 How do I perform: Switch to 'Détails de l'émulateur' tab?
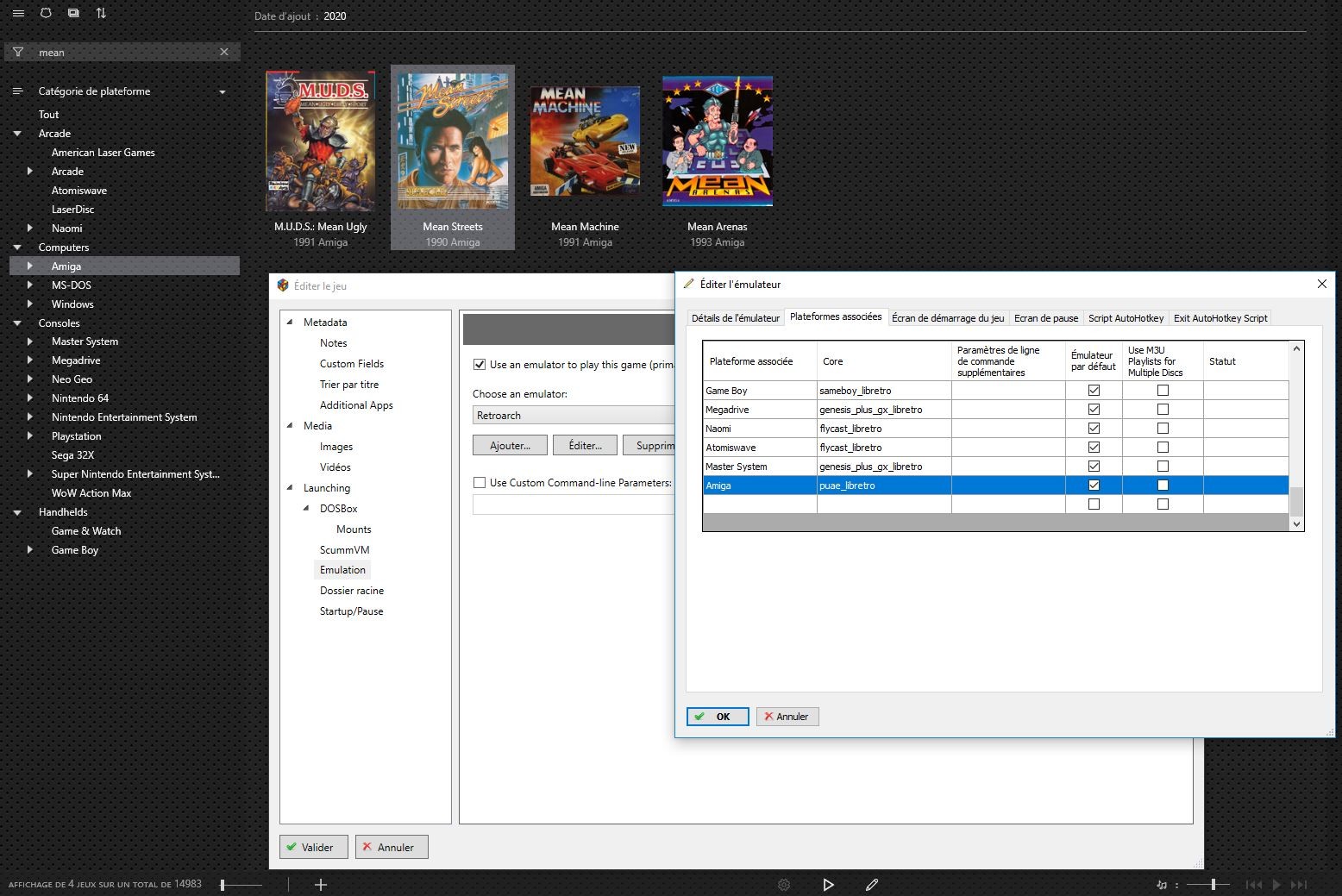click(x=736, y=318)
